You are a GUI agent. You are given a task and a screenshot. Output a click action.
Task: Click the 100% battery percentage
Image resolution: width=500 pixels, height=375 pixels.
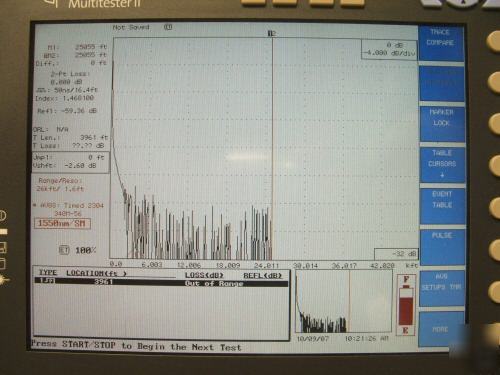(x=86, y=250)
